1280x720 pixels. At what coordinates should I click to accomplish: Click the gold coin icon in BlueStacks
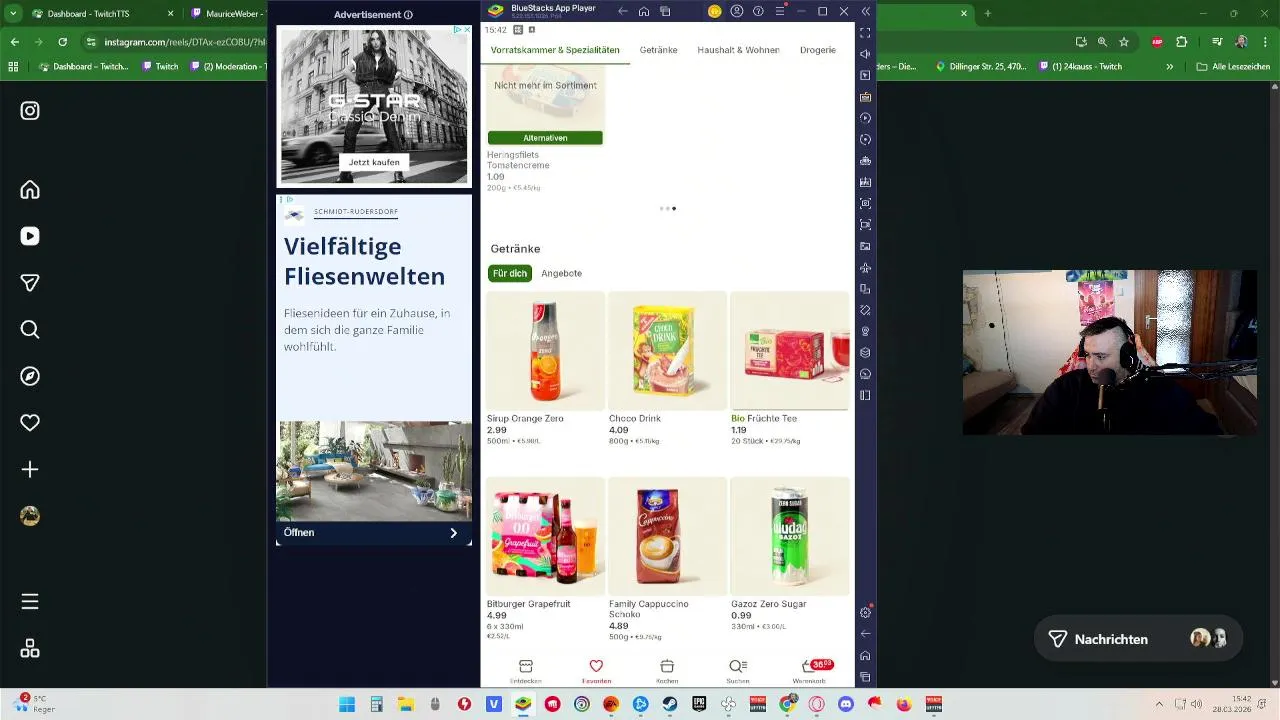(714, 11)
